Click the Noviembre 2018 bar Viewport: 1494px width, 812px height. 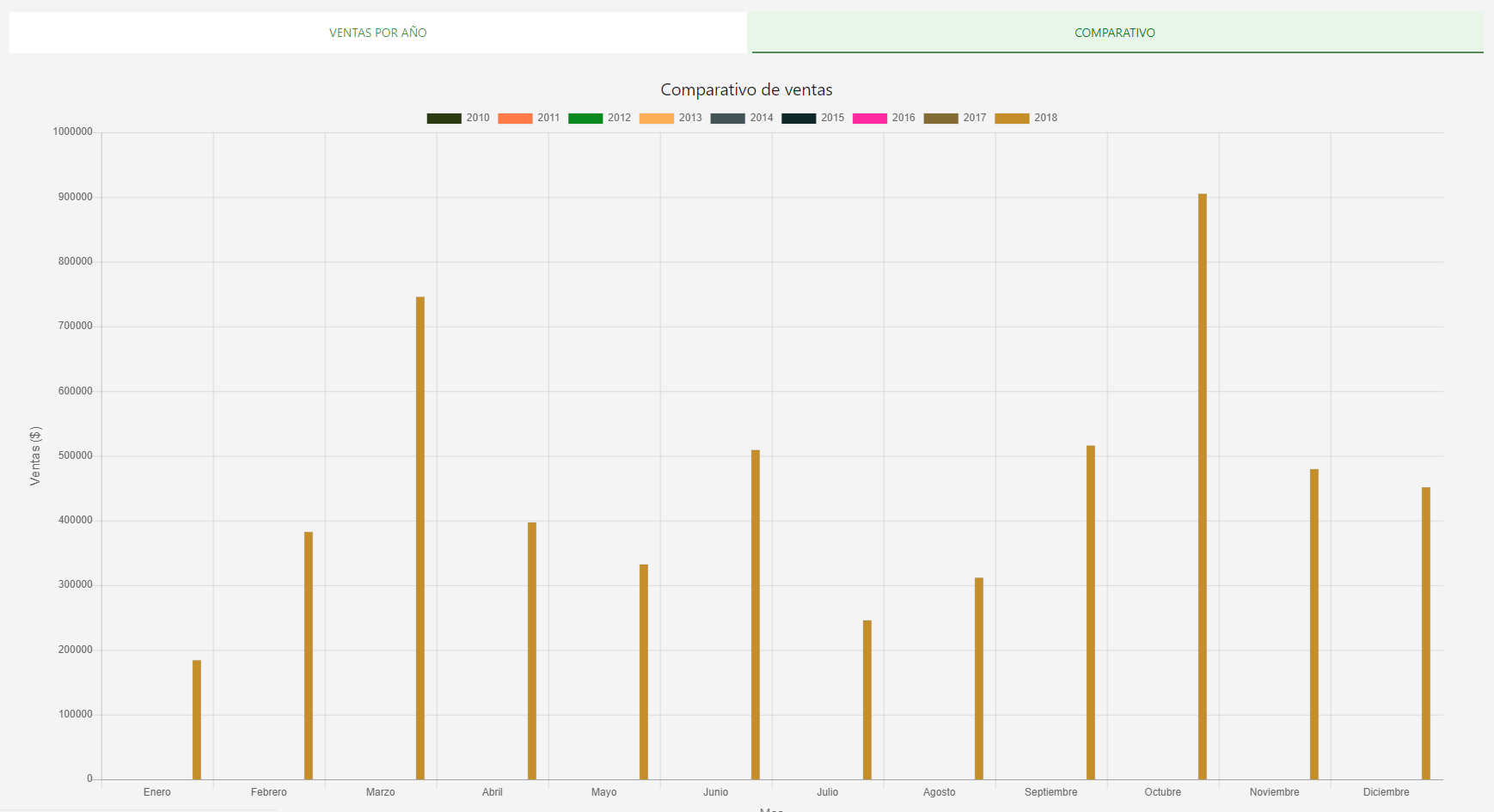pos(1313,624)
